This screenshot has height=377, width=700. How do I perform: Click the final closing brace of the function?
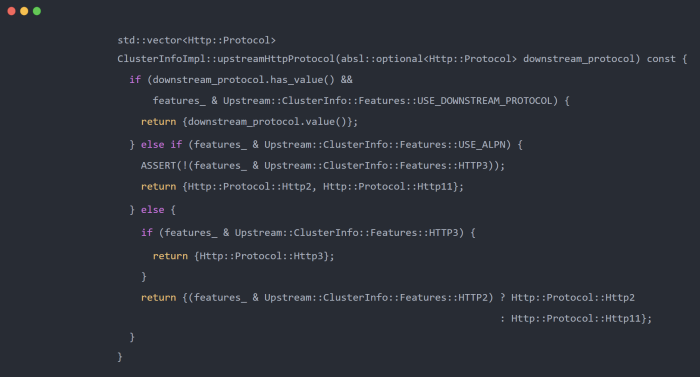click(120, 357)
